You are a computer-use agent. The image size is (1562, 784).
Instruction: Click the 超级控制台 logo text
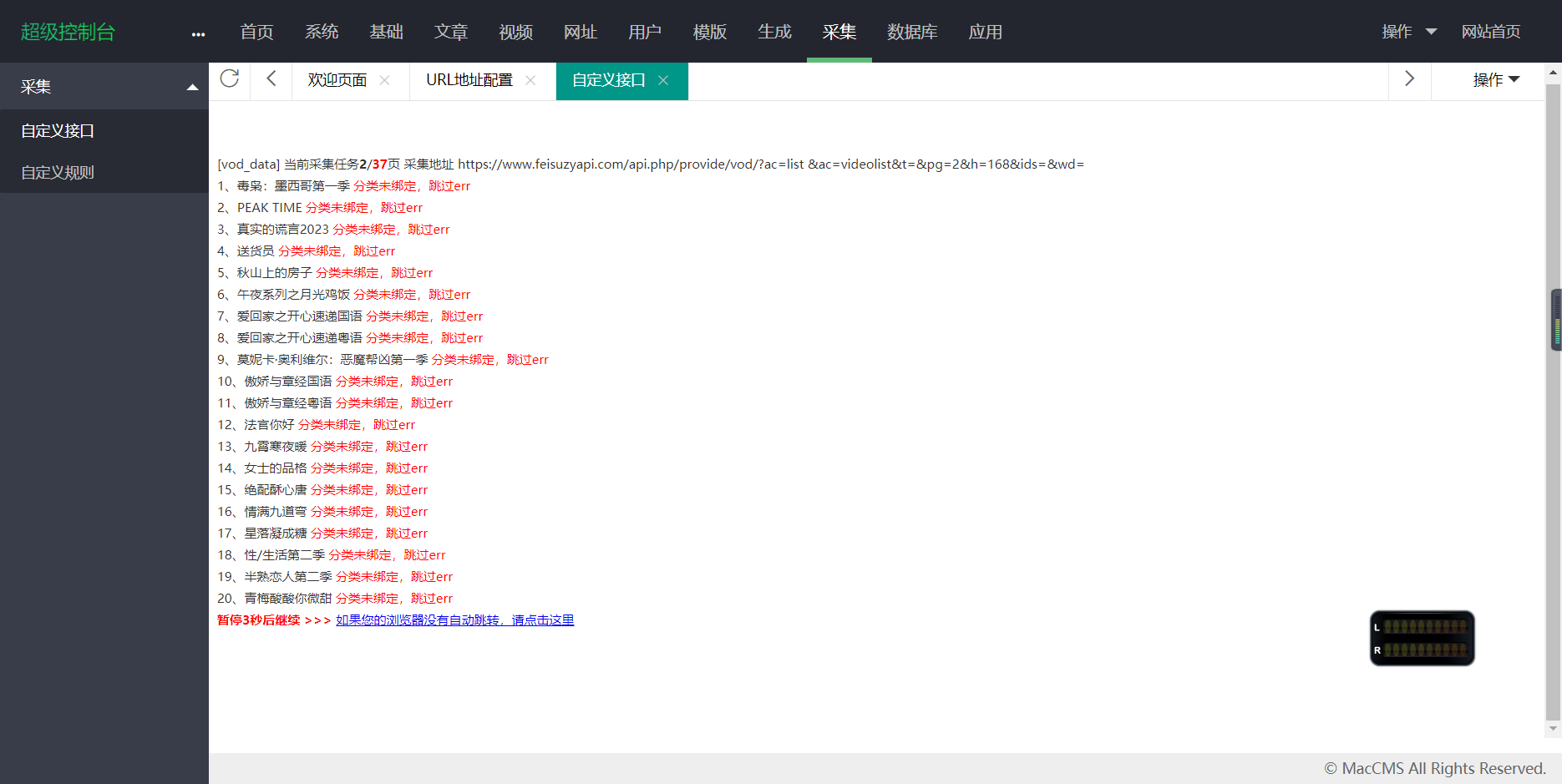pos(68,30)
